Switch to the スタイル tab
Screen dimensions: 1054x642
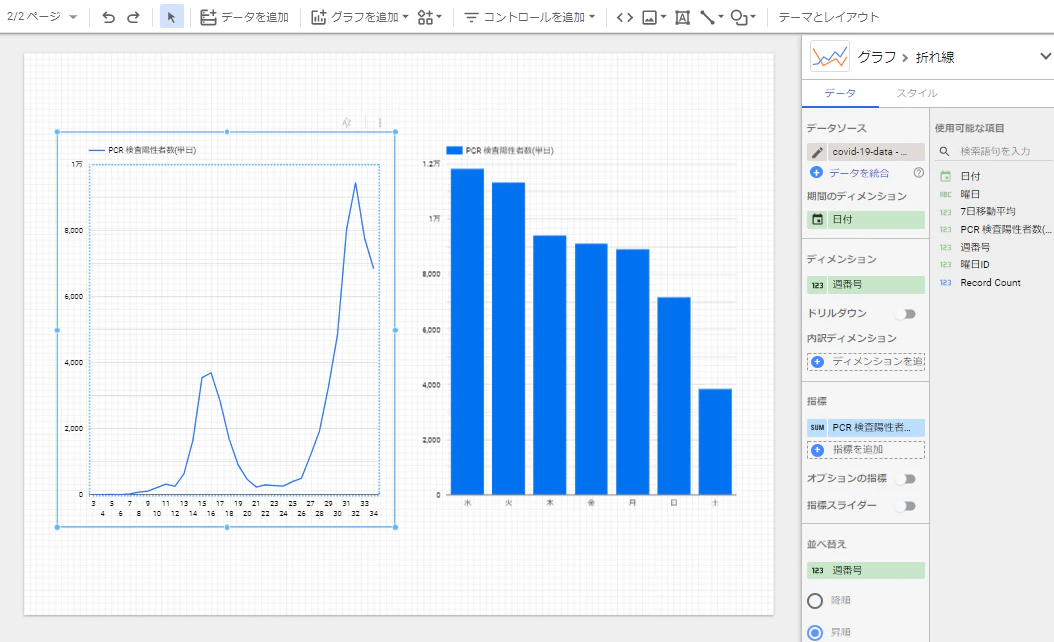click(x=917, y=93)
